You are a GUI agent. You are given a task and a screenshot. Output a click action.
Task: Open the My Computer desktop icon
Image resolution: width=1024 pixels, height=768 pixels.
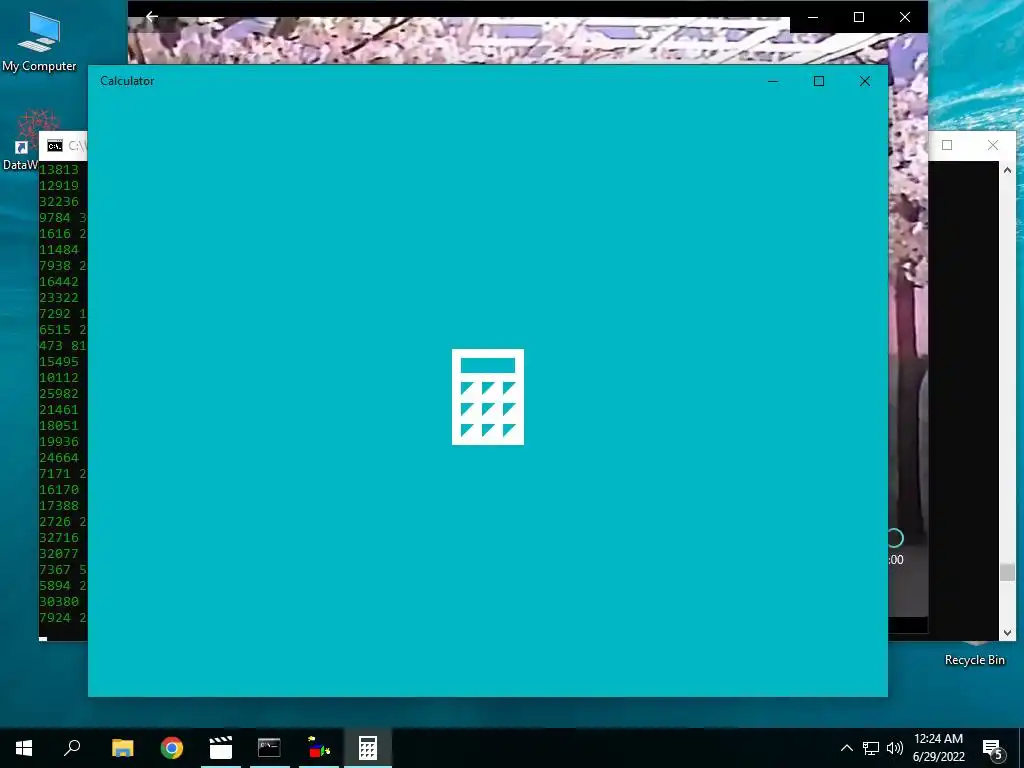tap(39, 40)
